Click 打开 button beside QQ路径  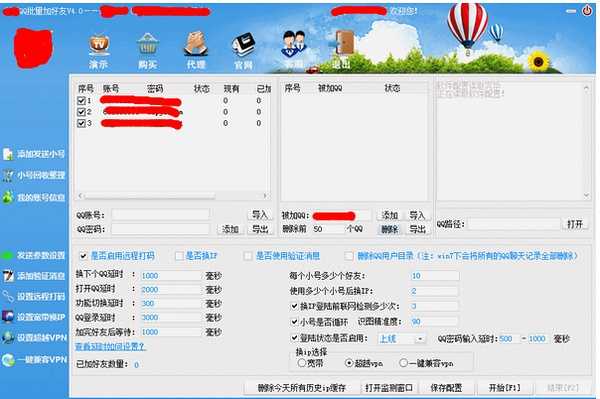575,224
